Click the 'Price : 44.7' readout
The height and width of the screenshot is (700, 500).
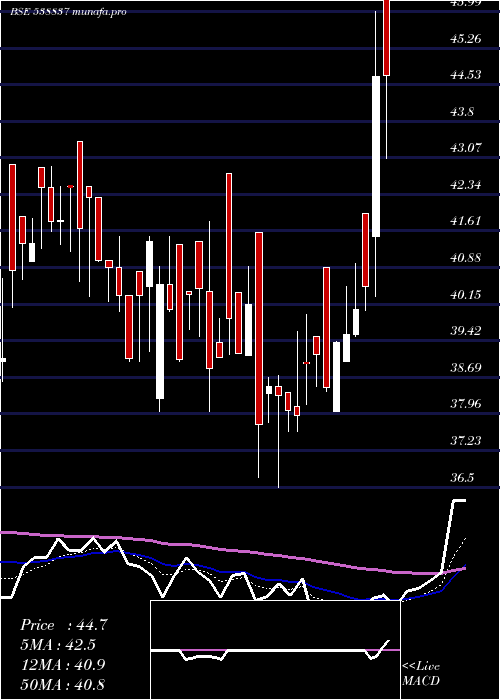point(64,625)
